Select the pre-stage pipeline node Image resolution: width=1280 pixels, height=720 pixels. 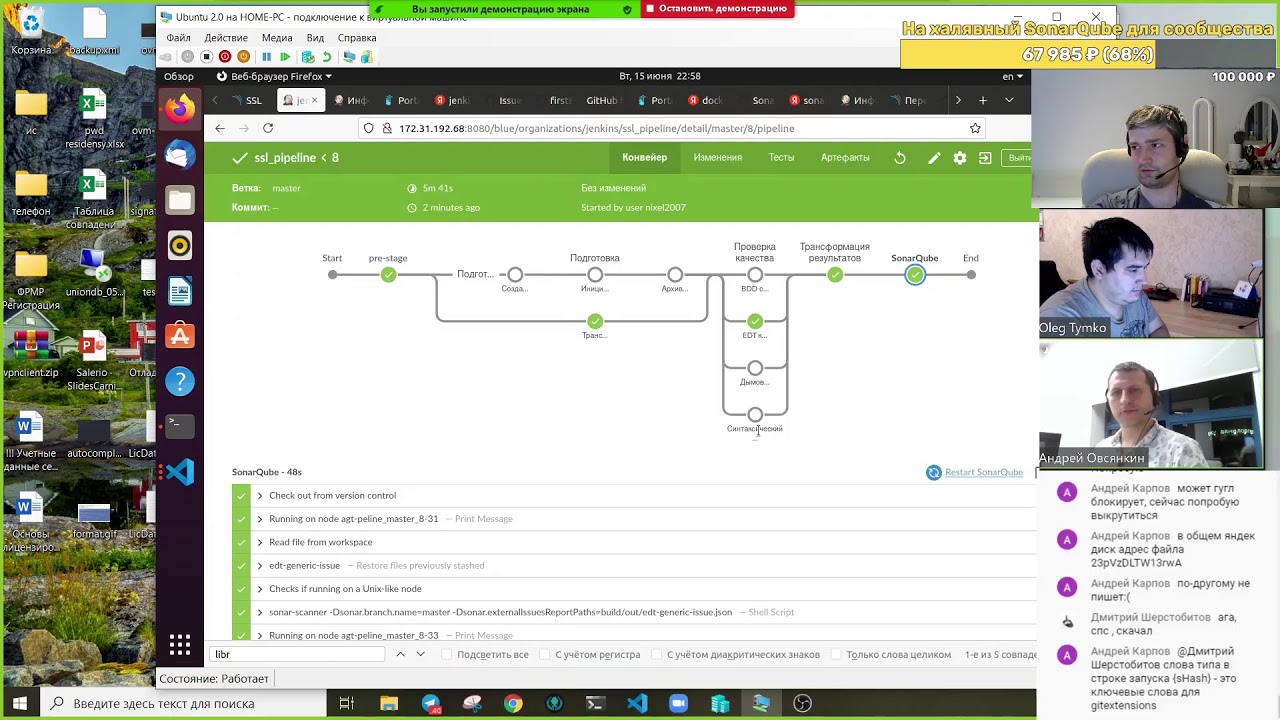pos(388,275)
